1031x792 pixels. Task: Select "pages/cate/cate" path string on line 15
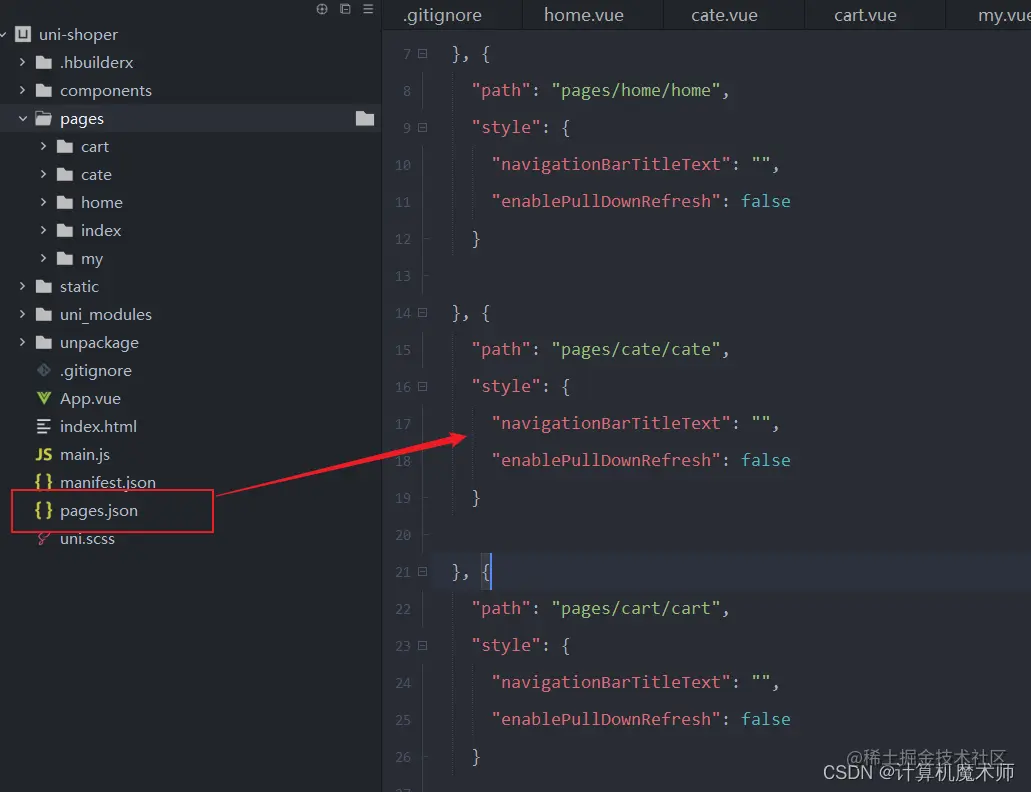click(x=636, y=349)
